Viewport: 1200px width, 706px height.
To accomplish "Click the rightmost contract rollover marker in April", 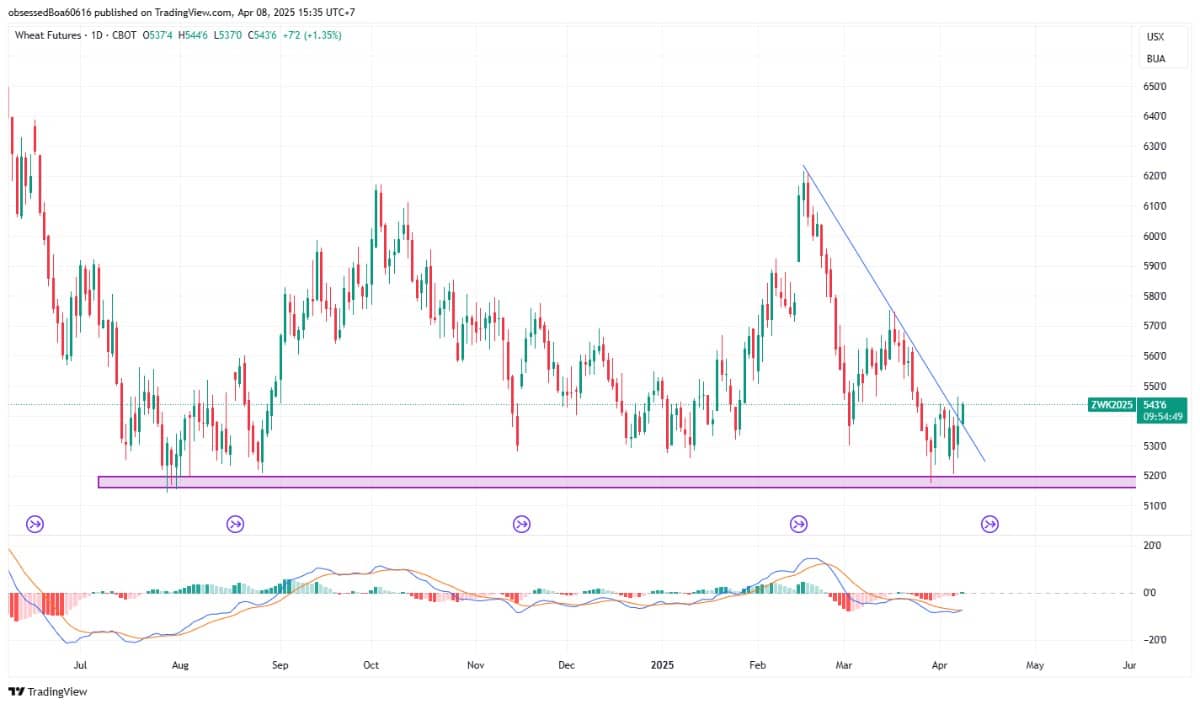I will [989, 523].
